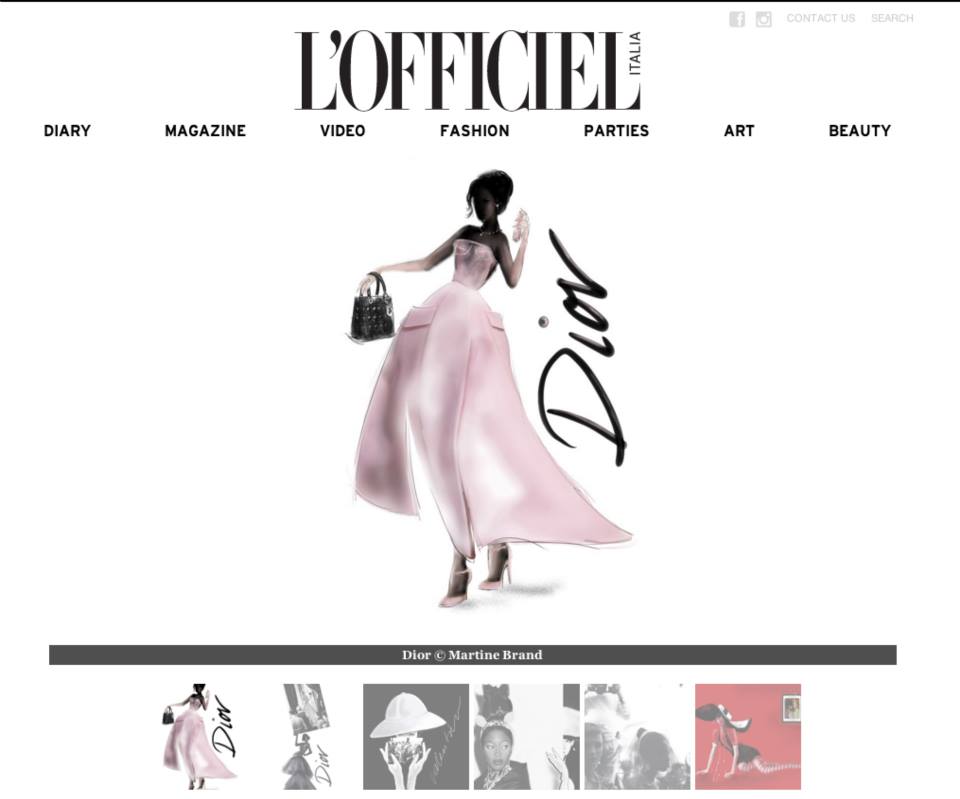Open the Search link
960x799 pixels.
pos(892,18)
